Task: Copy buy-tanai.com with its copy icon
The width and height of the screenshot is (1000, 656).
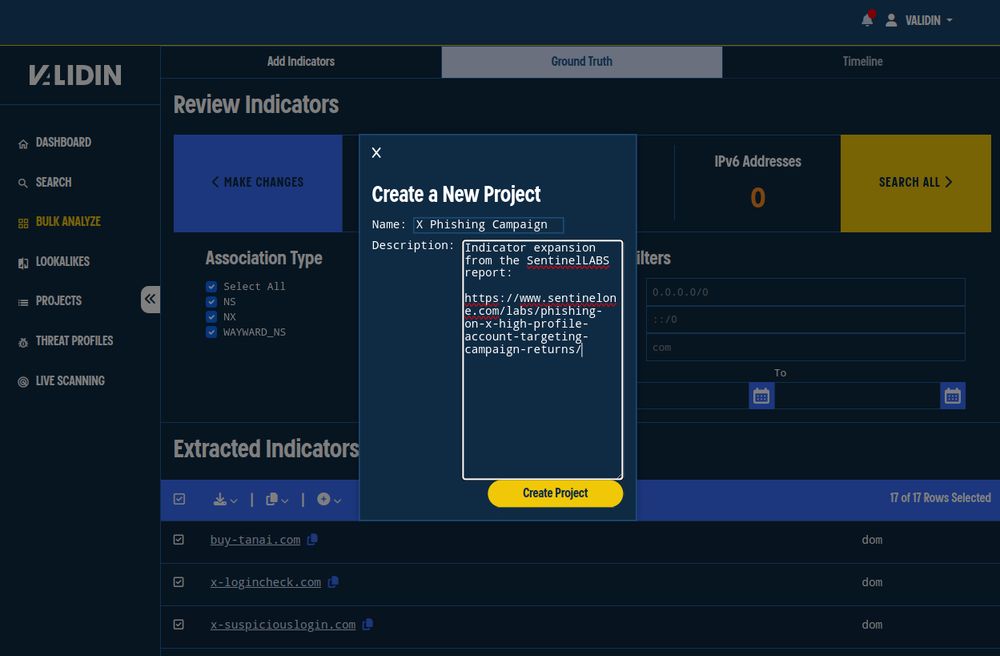Action: [x=312, y=539]
